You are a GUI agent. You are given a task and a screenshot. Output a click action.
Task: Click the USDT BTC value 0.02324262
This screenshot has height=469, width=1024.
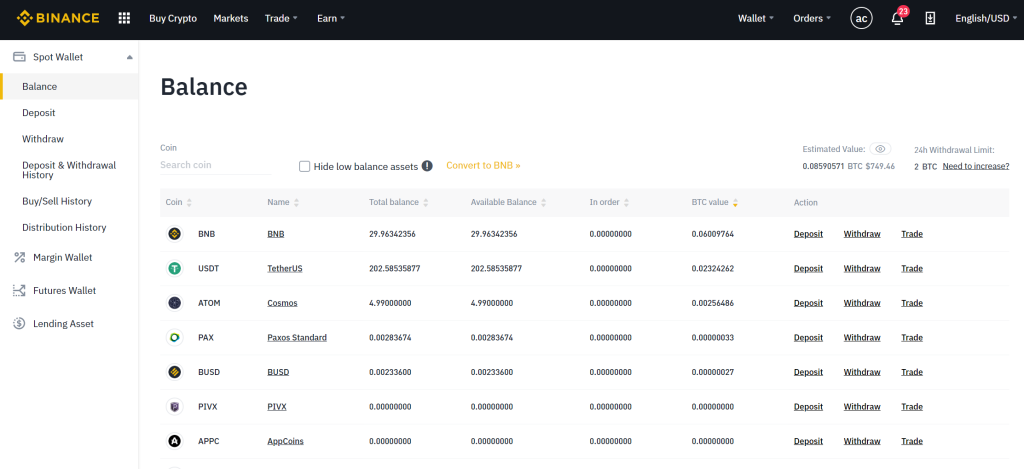pos(712,268)
